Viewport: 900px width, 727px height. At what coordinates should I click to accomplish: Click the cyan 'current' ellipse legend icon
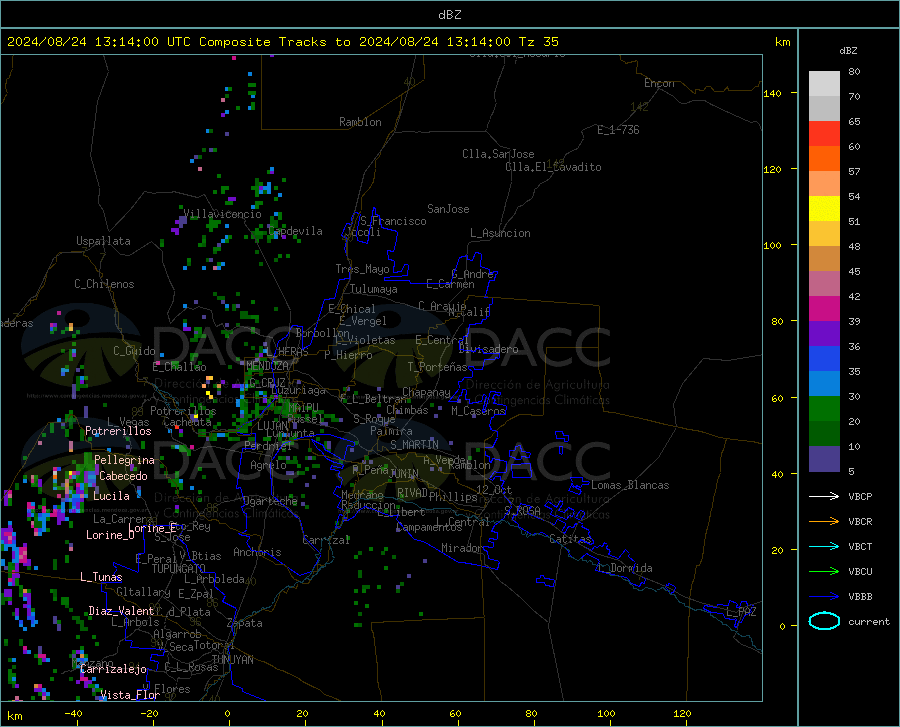824,621
